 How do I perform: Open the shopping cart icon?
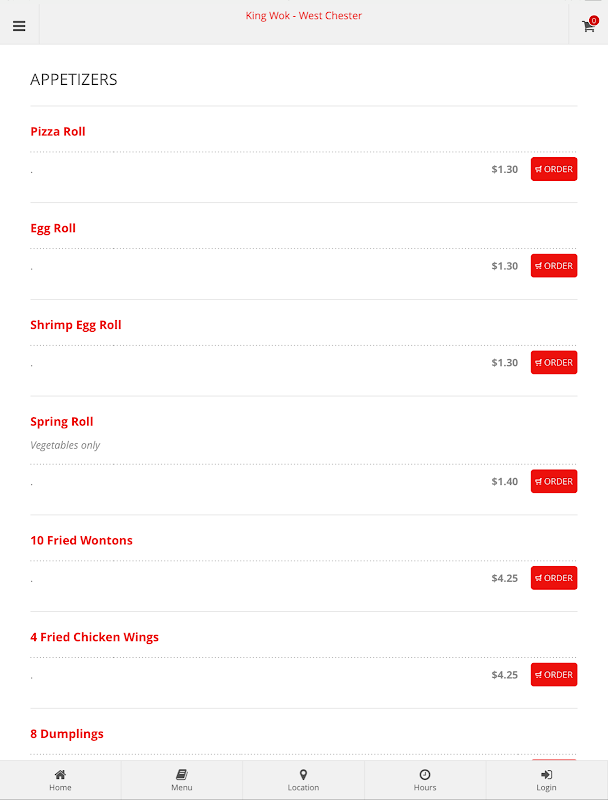tap(589, 26)
